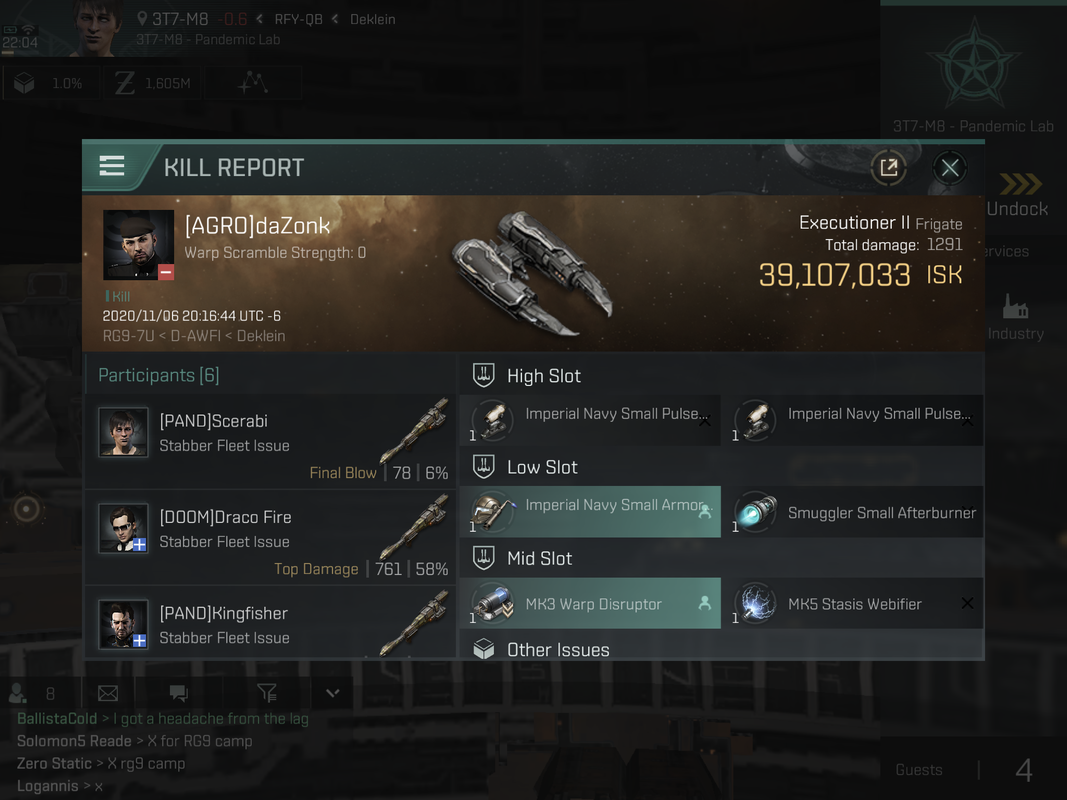The height and width of the screenshot is (800, 1067).
Task: Expand the Other Issues section
Action: click(x=721, y=649)
